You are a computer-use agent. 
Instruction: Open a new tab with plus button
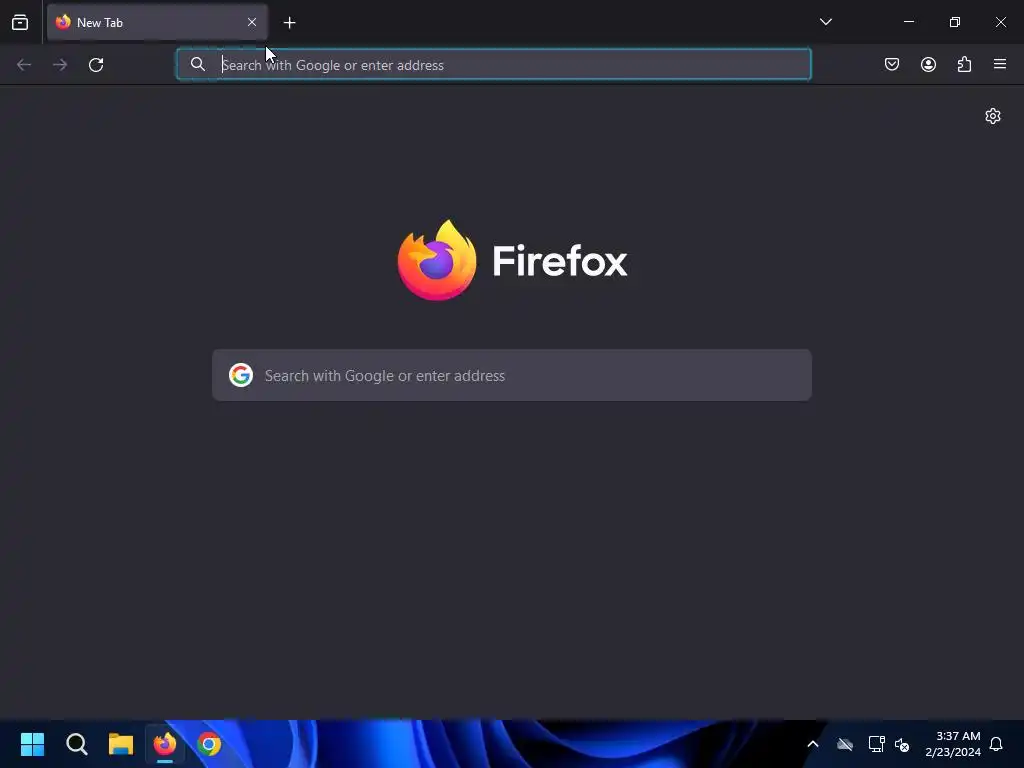(x=289, y=23)
